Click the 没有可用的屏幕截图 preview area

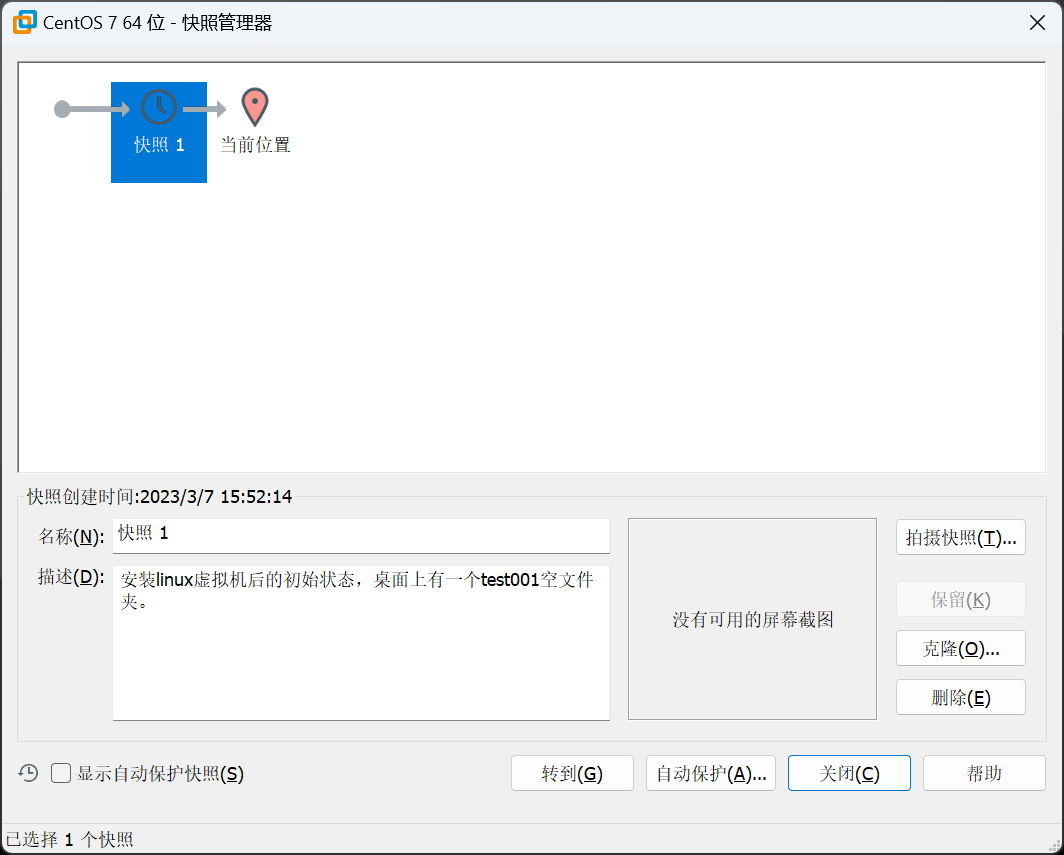tap(752, 619)
